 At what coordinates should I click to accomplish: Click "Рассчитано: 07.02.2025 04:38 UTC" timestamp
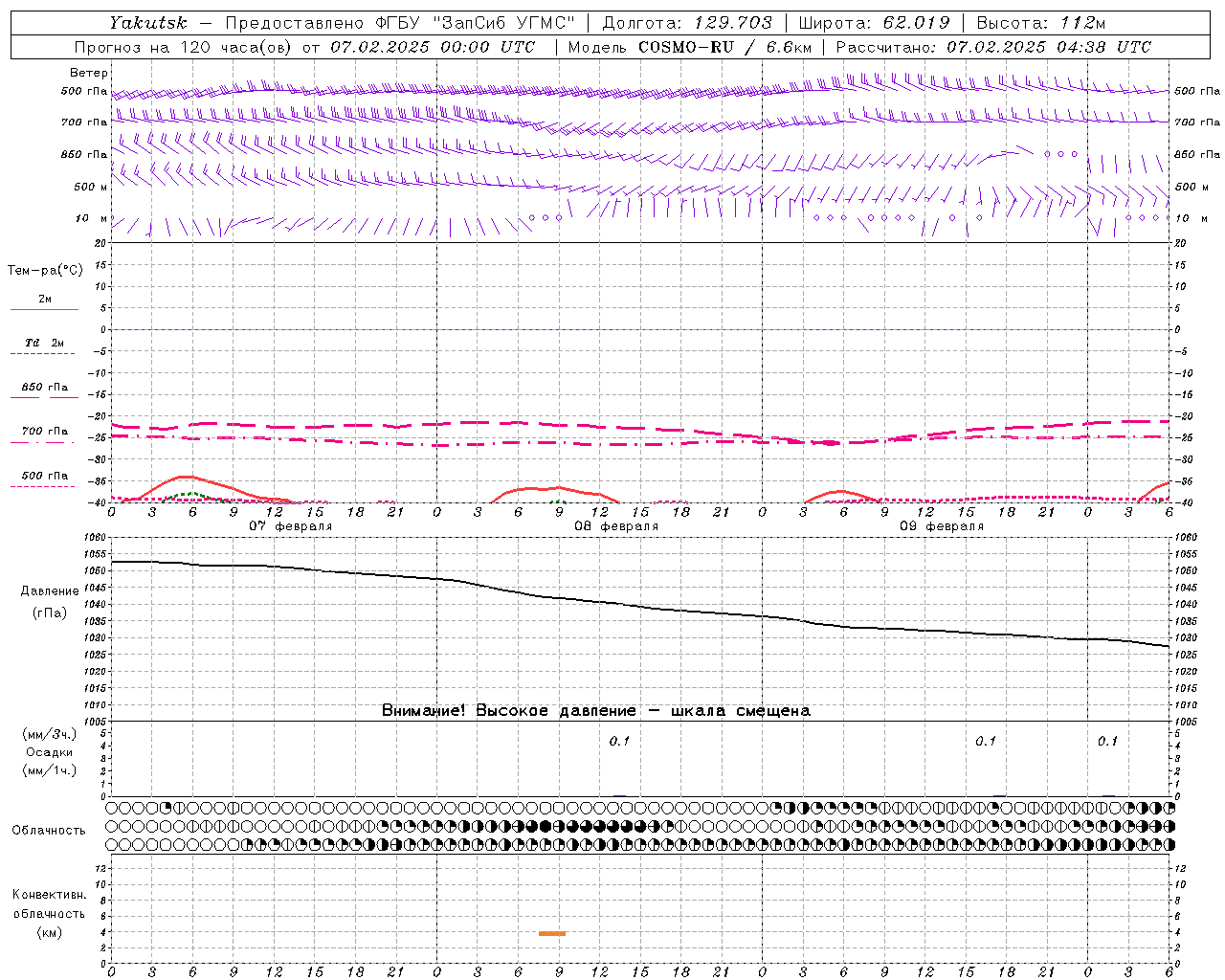click(x=993, y=47)
